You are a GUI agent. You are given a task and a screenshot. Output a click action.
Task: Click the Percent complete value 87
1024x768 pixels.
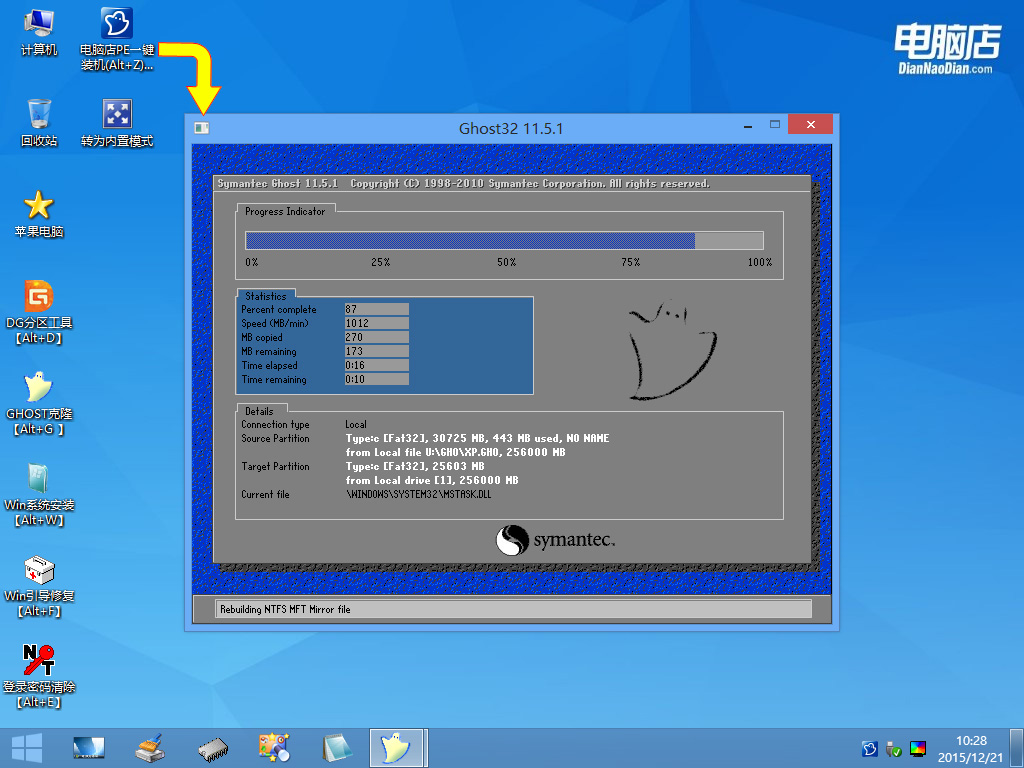[x=377, y=309]
